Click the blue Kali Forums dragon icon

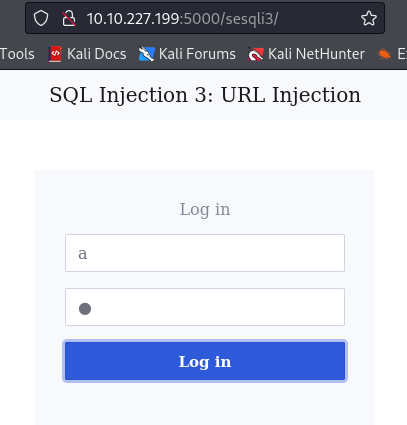(147, 54)
